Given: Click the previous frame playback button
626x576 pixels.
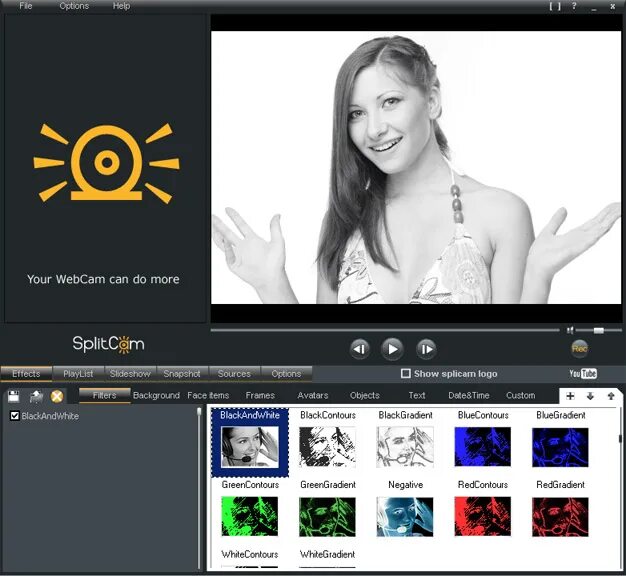Looking at the screenshot, I should (359, 349).
